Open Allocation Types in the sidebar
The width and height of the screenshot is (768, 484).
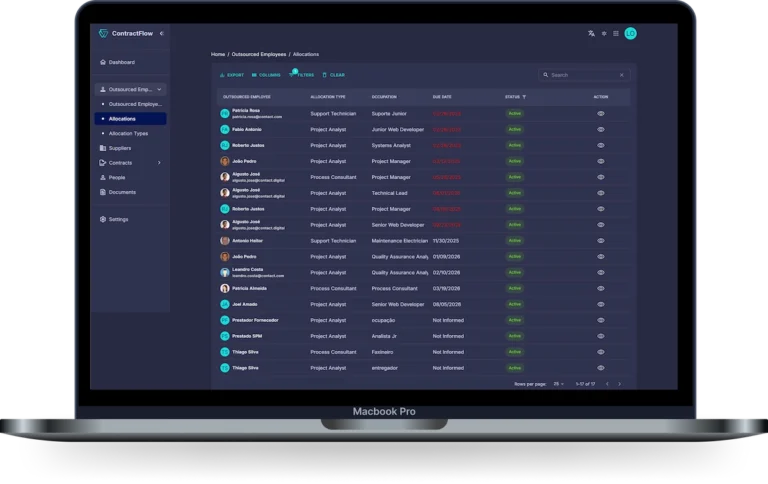pos(128,133)
